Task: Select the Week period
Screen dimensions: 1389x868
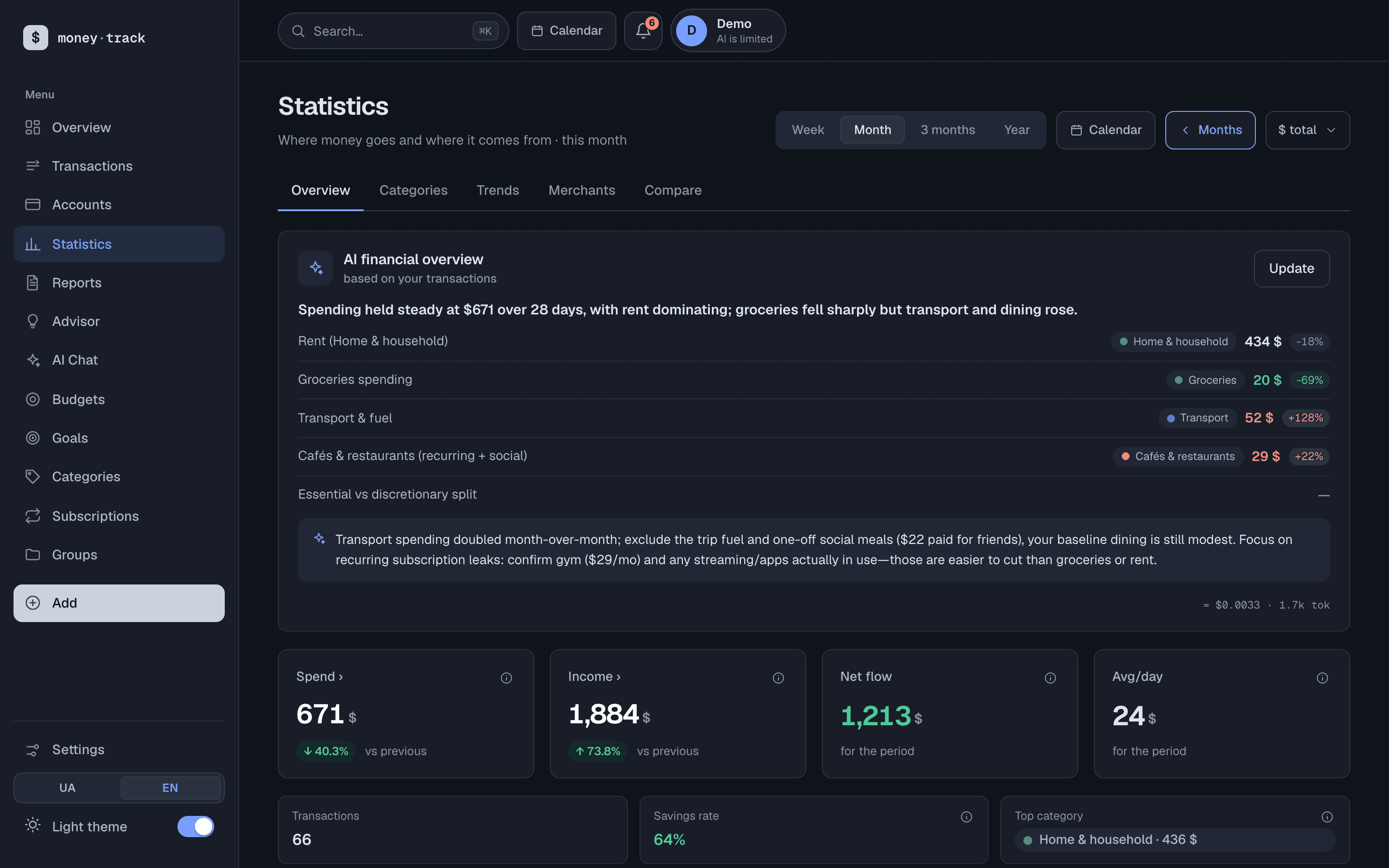Action: (x=807, y=130)
